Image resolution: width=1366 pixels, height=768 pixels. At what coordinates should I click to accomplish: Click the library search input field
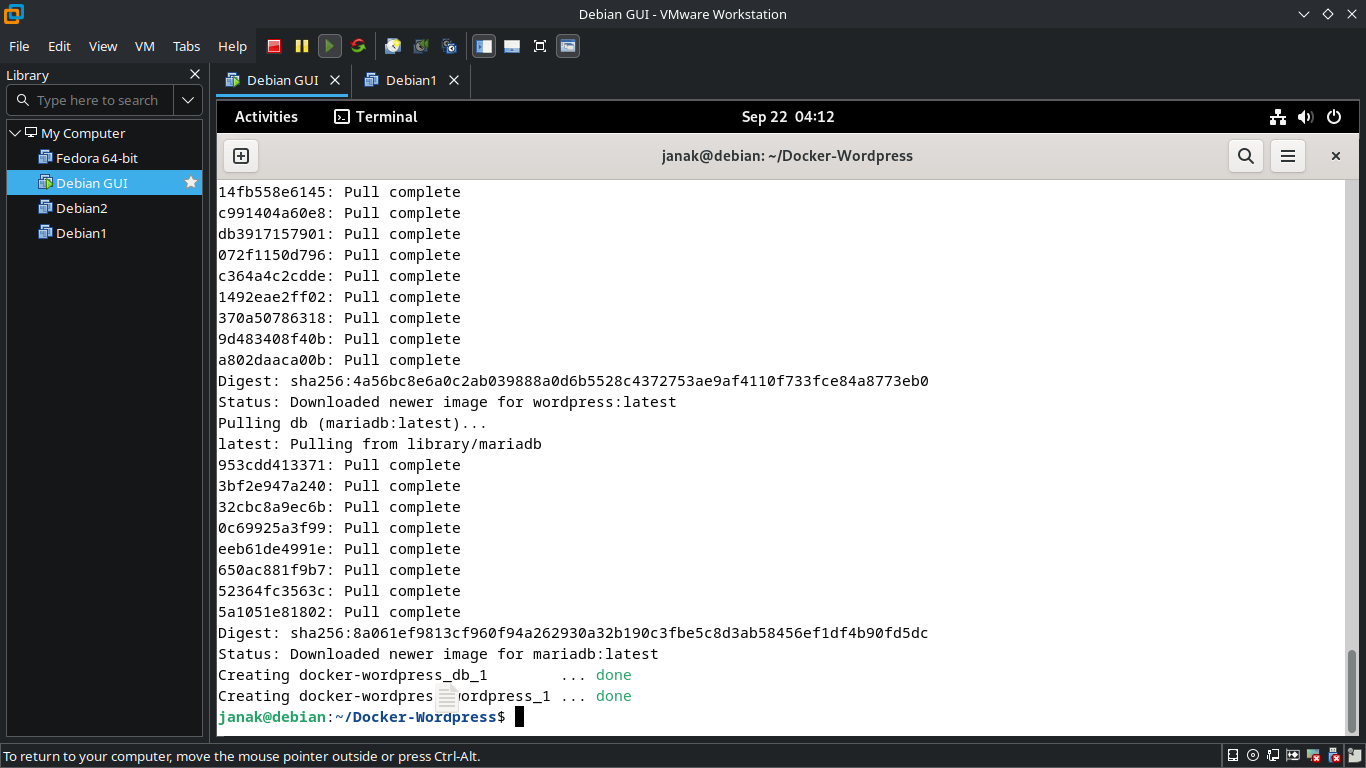point(97,100)
